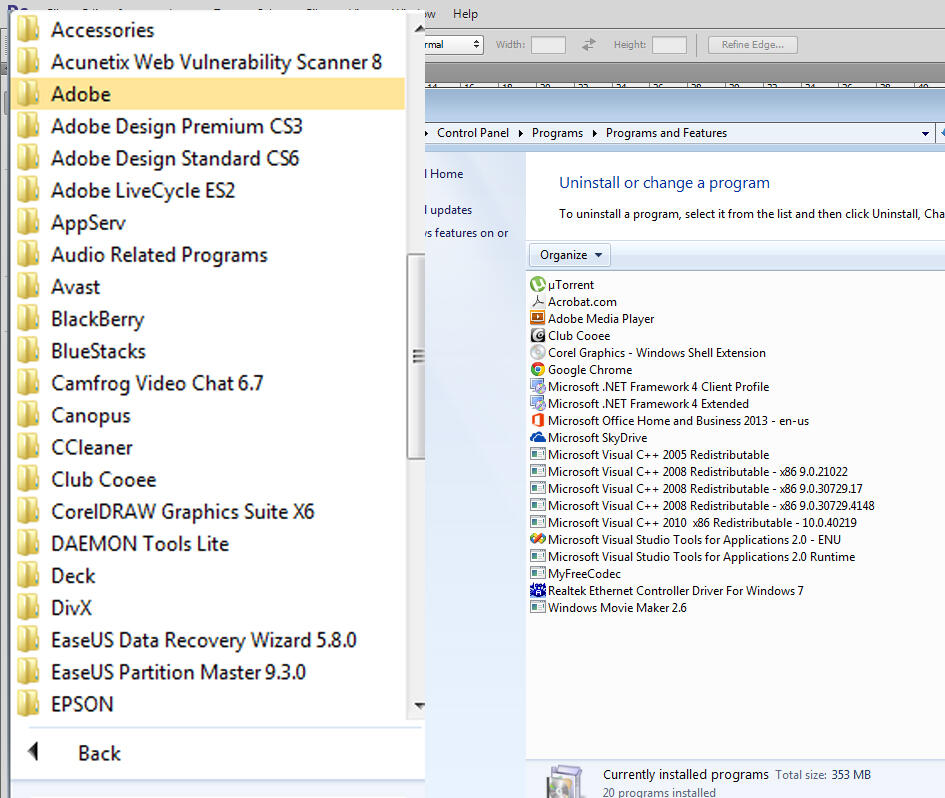The image size is (945, 798).
Task: Click the Start menu scrollbar thumb
Action: click(x=416, y=356)
